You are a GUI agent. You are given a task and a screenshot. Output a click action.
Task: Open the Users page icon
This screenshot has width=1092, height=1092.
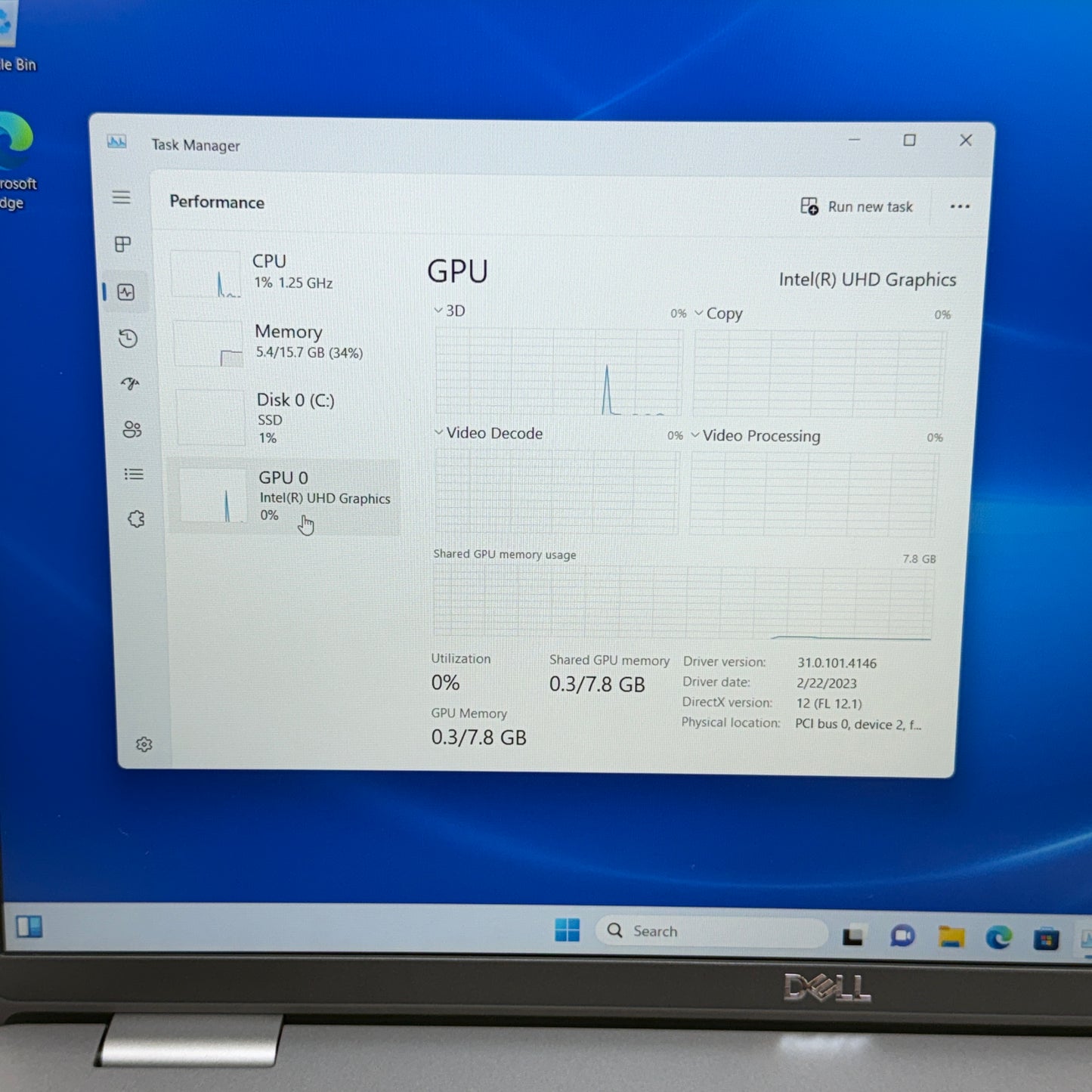(x=131, y=429)
